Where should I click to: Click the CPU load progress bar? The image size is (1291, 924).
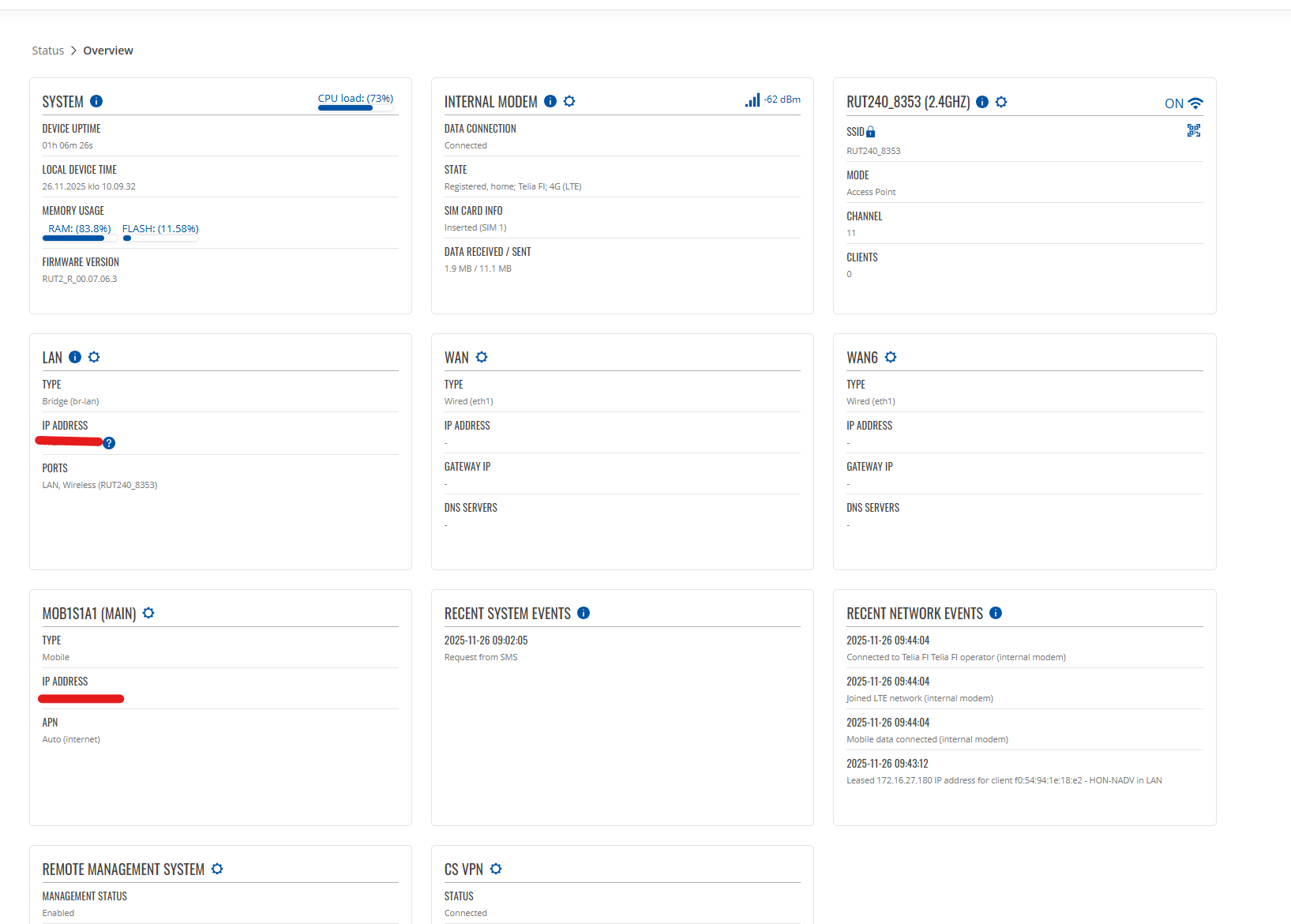pyautogui.click(x=355, y=107)
